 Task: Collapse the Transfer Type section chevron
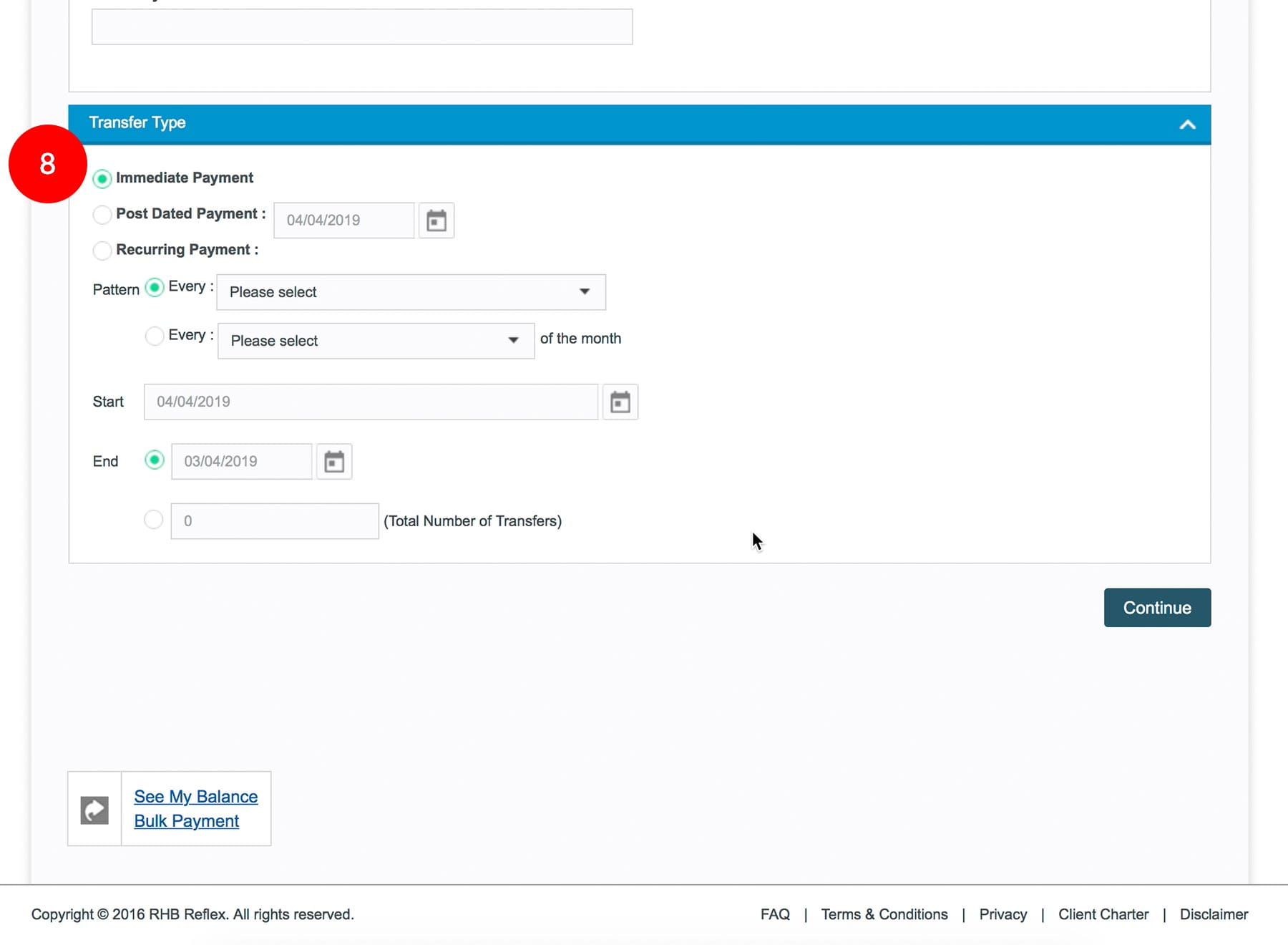1187,125
